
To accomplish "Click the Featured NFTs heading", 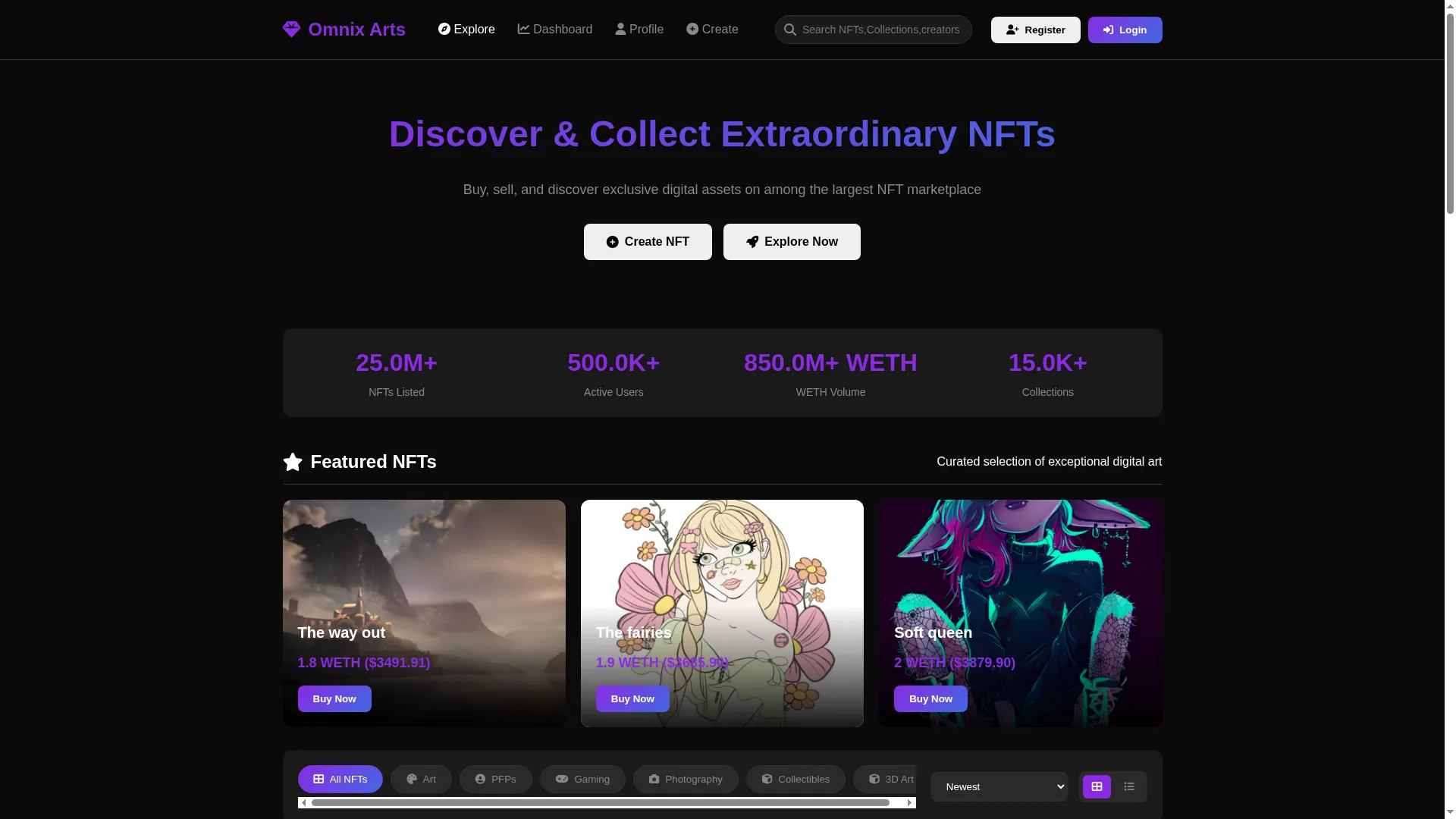I will pyautogui.click(x=373, y=462).
